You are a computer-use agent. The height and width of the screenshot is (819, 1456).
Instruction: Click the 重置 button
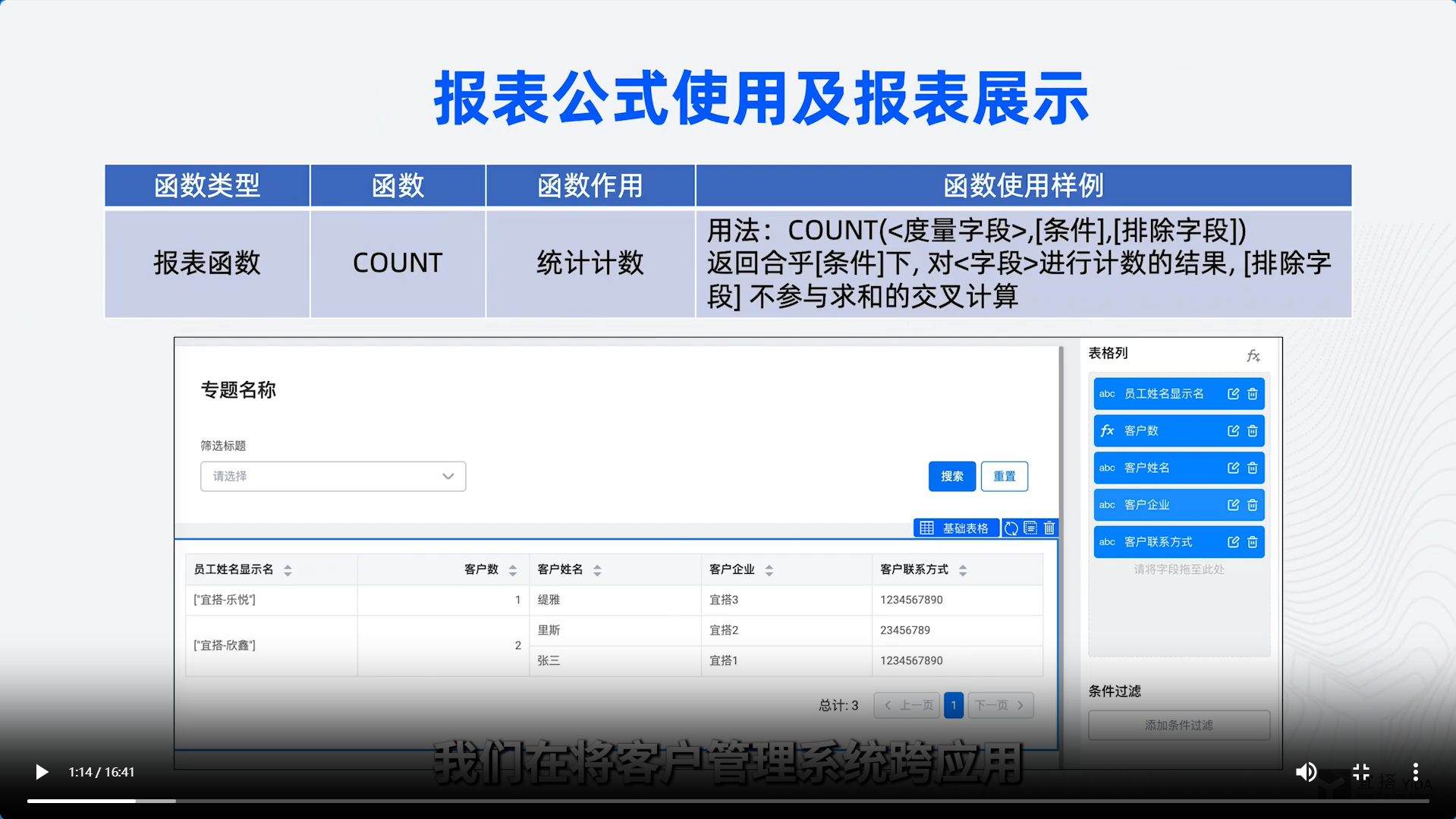tap(1005, 477)
